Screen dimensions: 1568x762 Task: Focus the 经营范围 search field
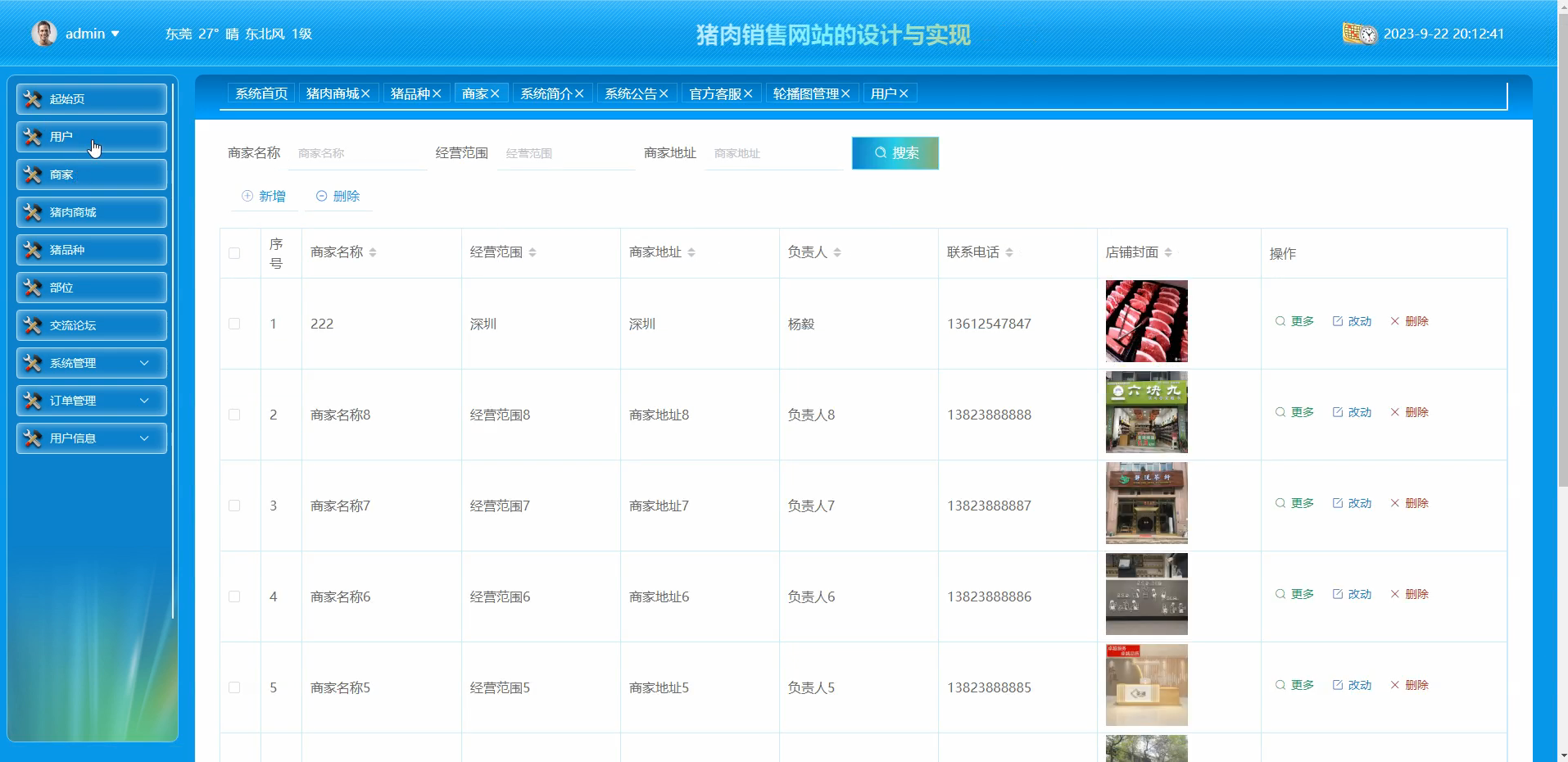[566, 153]
